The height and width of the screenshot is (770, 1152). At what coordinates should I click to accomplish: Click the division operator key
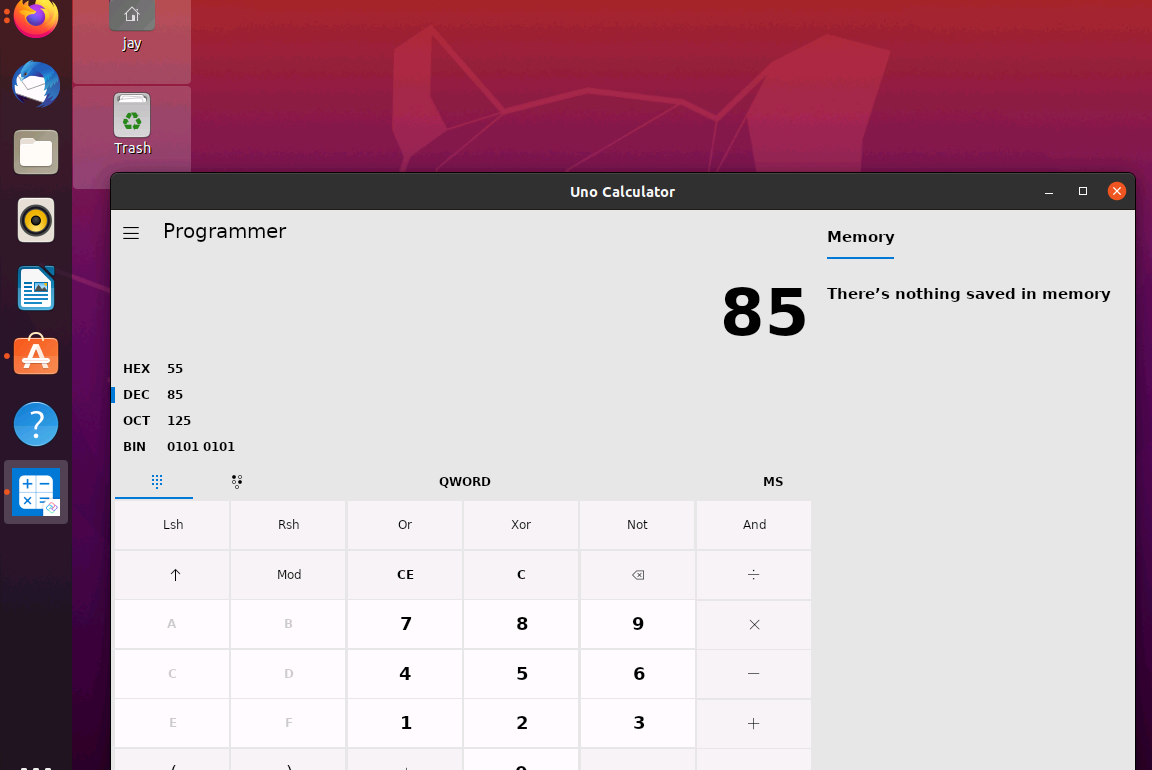(x=754, y=575)
